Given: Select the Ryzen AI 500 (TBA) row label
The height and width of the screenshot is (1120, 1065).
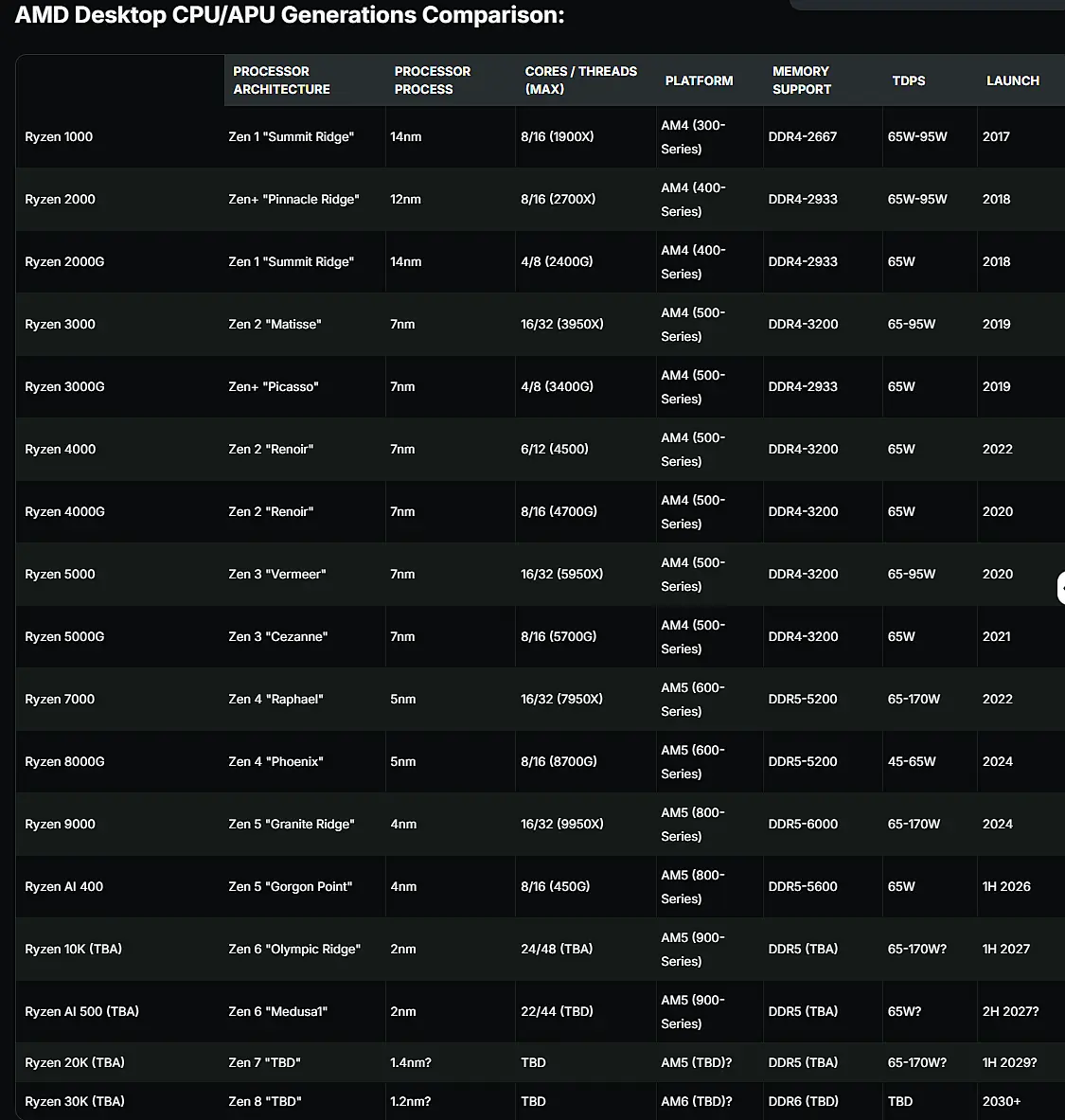Looking at the screenshot, I should pyautogui.click(x=81, y=1011).
